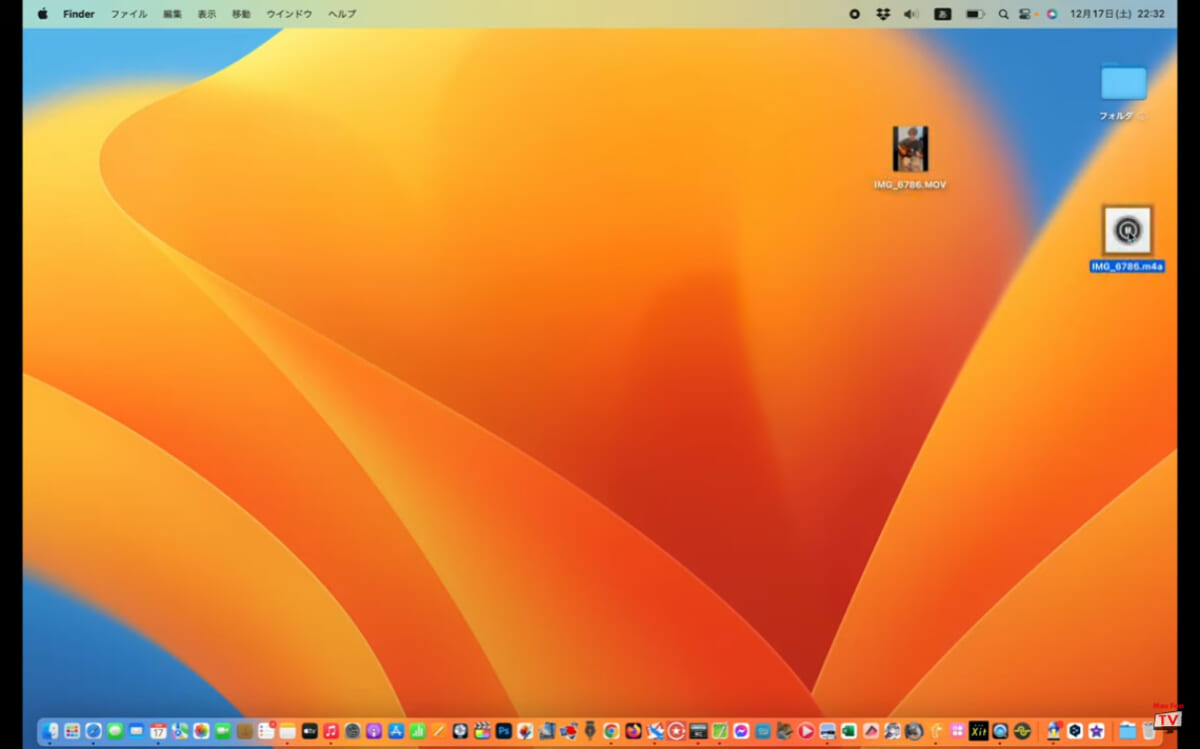
Task: Click the date and time 12月17日(土) 22:32
Action: pyautogui.click(x=1117, y=14)
